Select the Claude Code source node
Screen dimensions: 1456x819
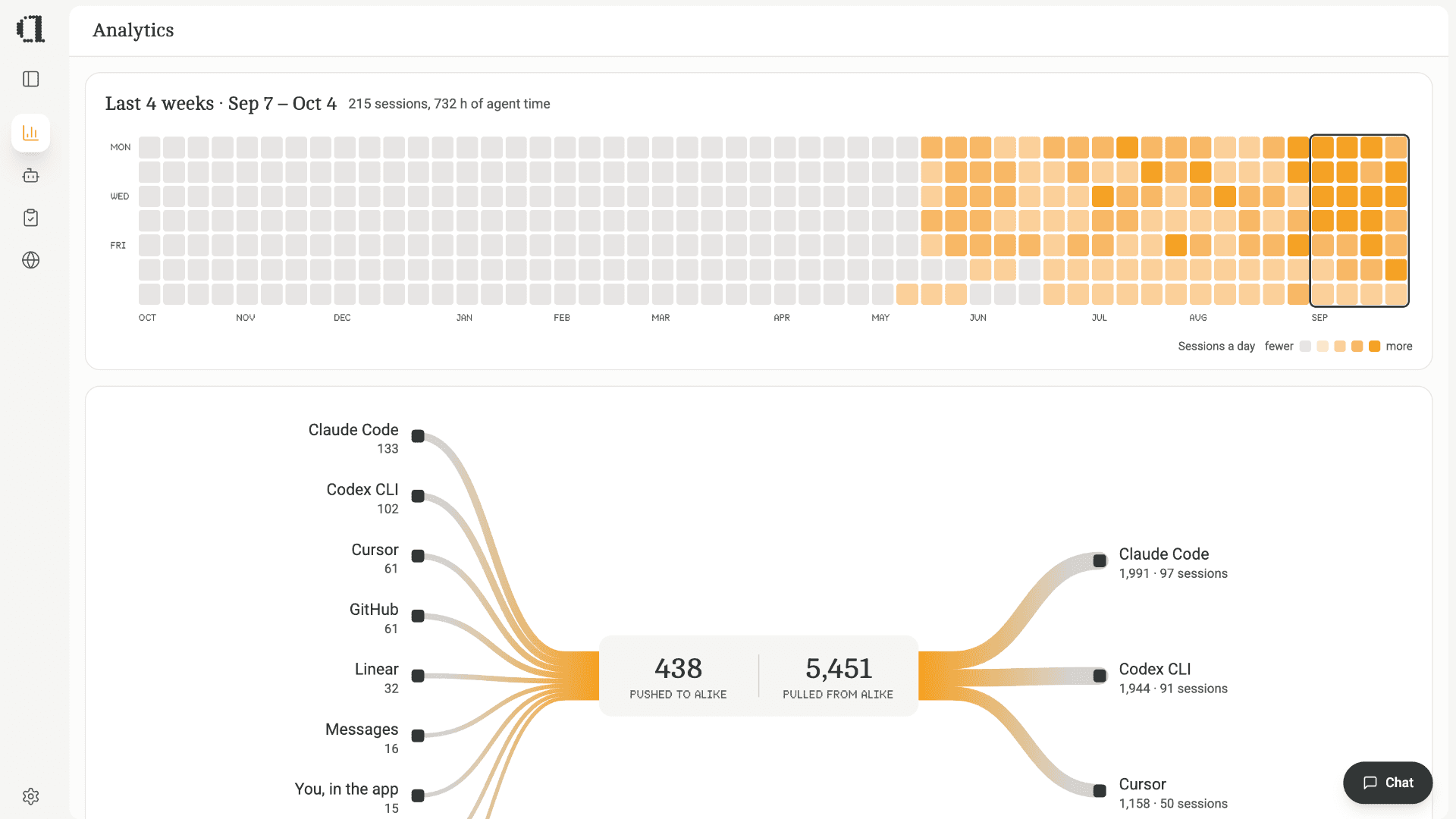pos(418,436)
